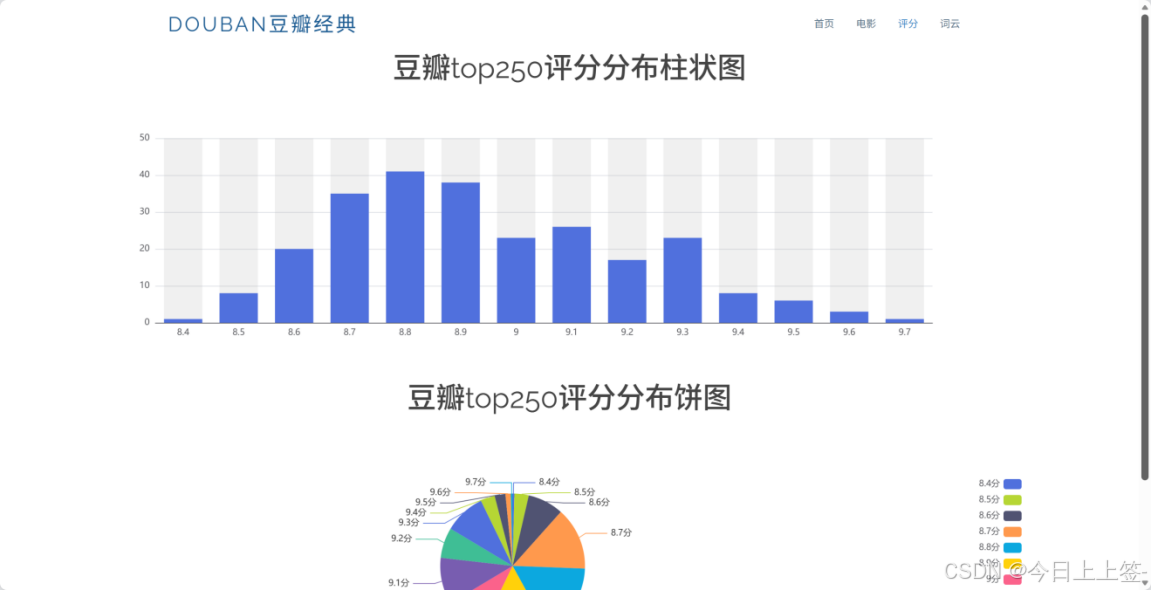Click x-axis label 9.1
The image size is (1152, 591).
click(572, 332)
